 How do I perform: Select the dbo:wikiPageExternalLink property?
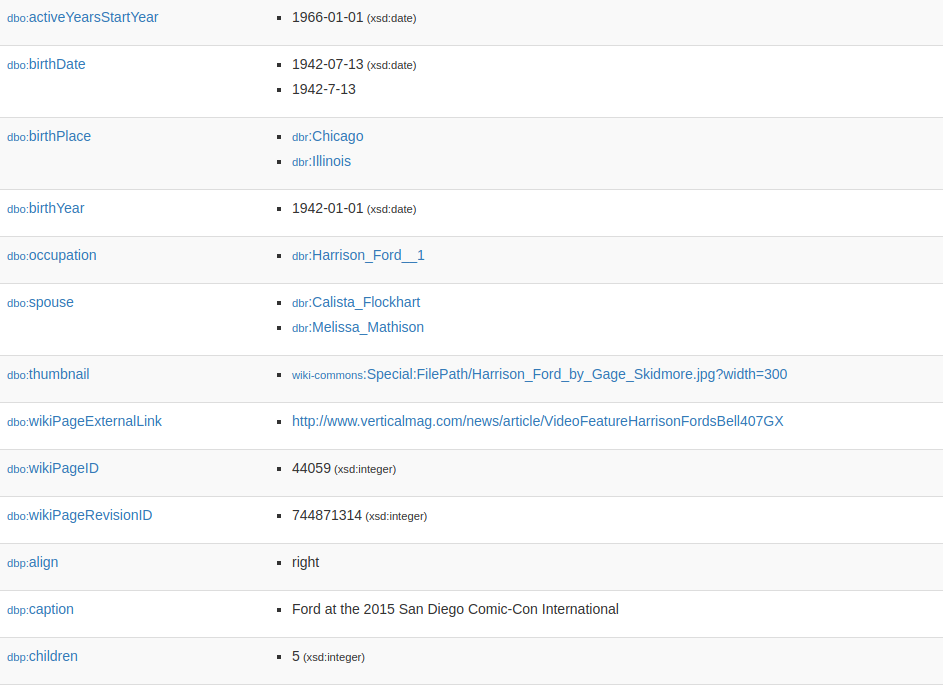click(84, 421)
